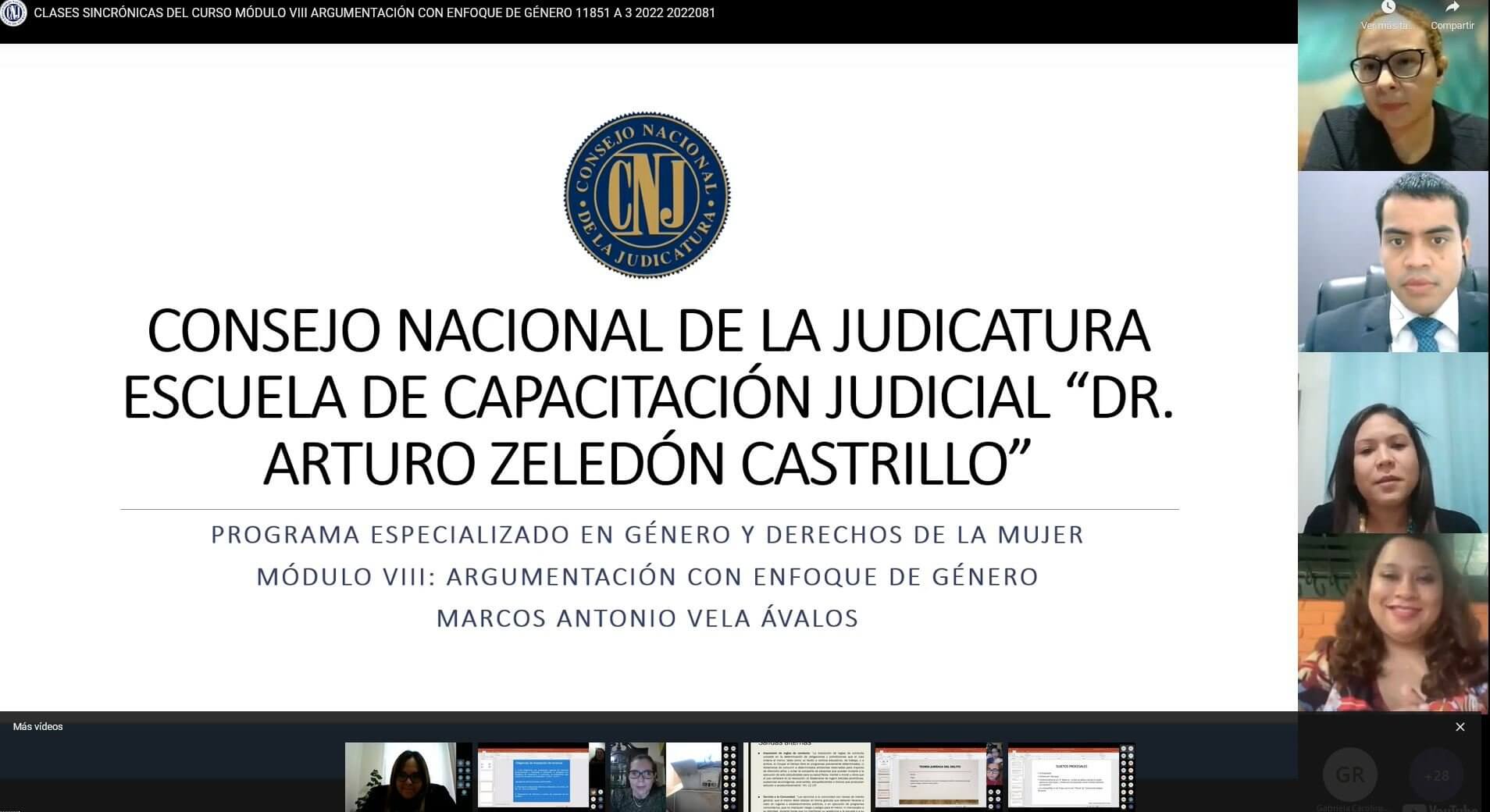Open suggested video of woman wearing glasses

[674, 777]
